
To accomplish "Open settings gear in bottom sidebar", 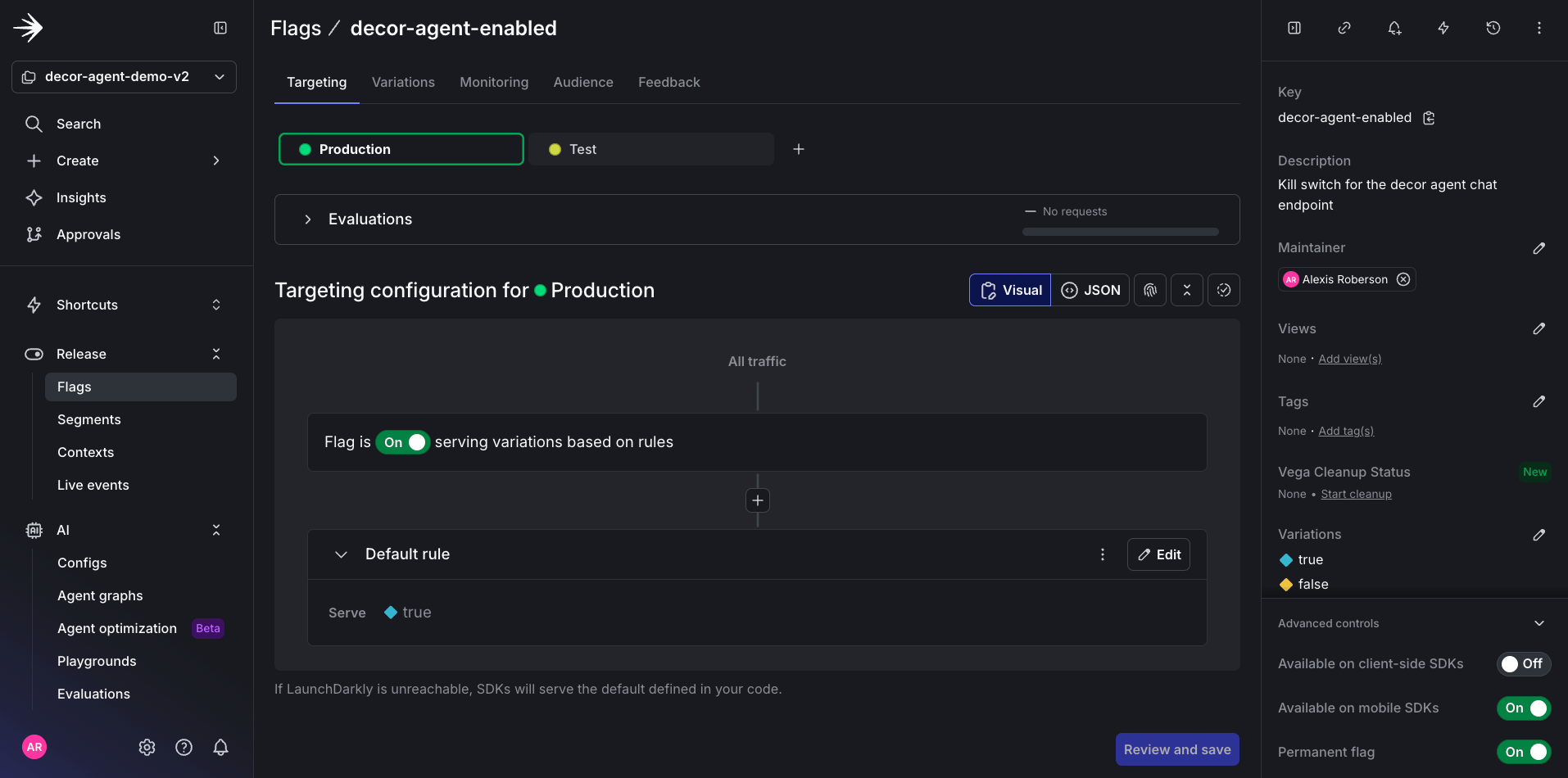I will point(147,747).
